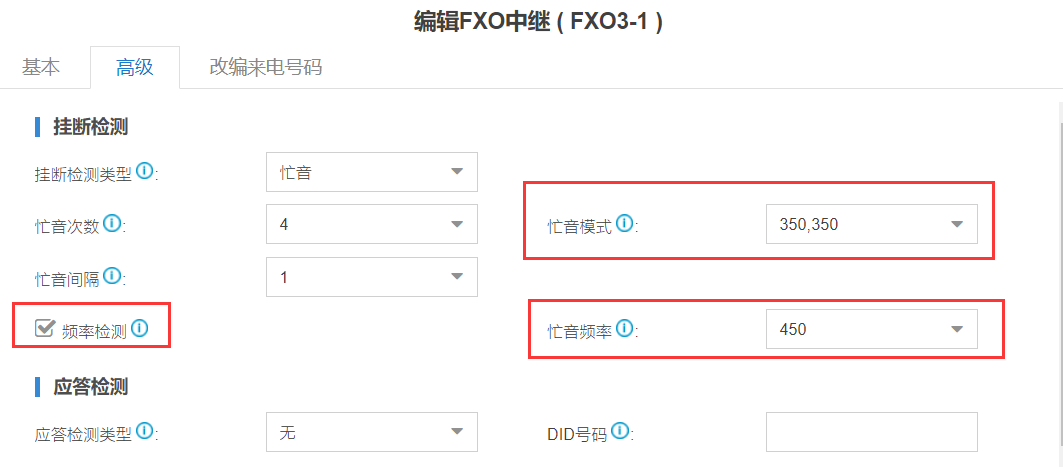Click info icon beside 忙音模式
This screenshot has width=1063, height=467.
(625, 223)
